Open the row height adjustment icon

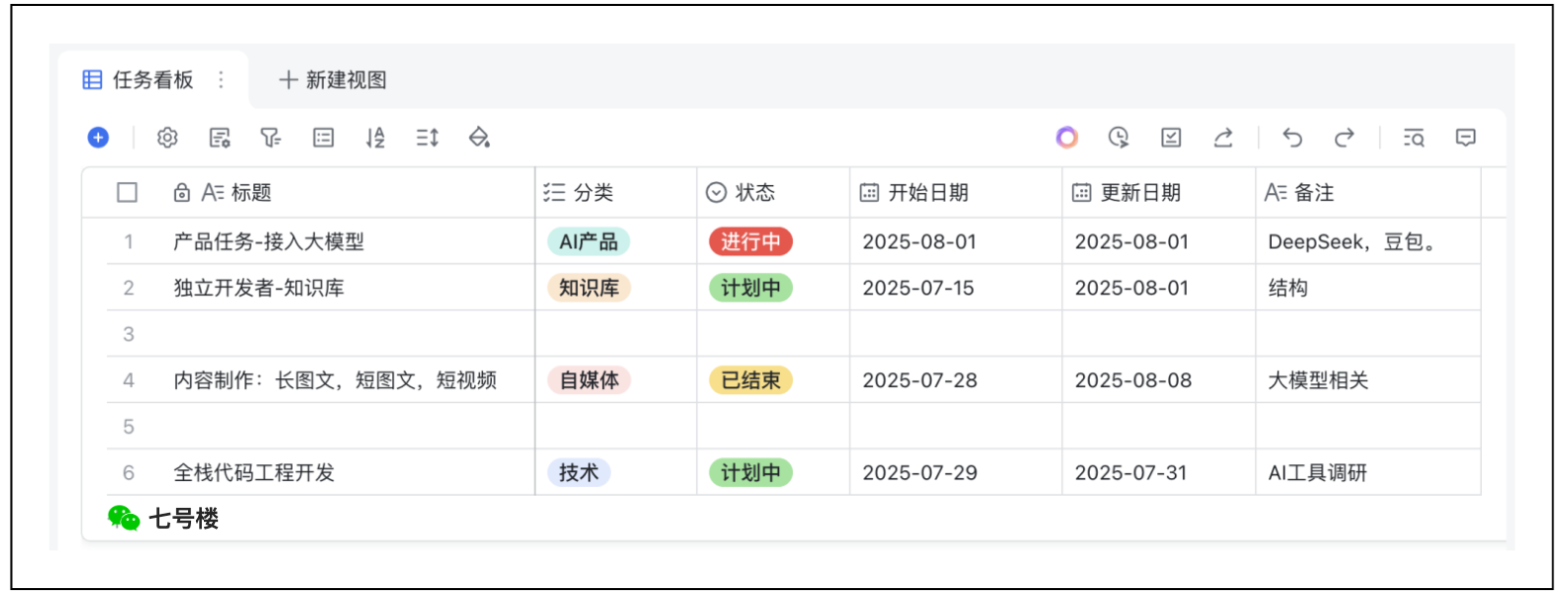(x=427, y=138)
